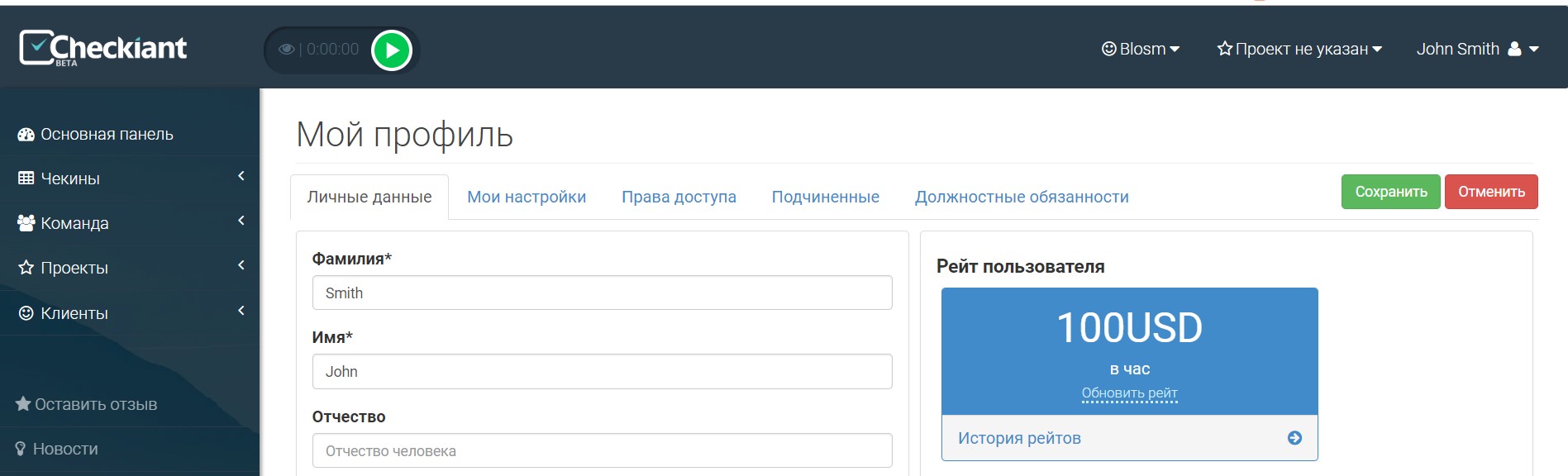Expand the Клиенты submenu chevron
This screenshot has width=1568, height=476.
241,311
